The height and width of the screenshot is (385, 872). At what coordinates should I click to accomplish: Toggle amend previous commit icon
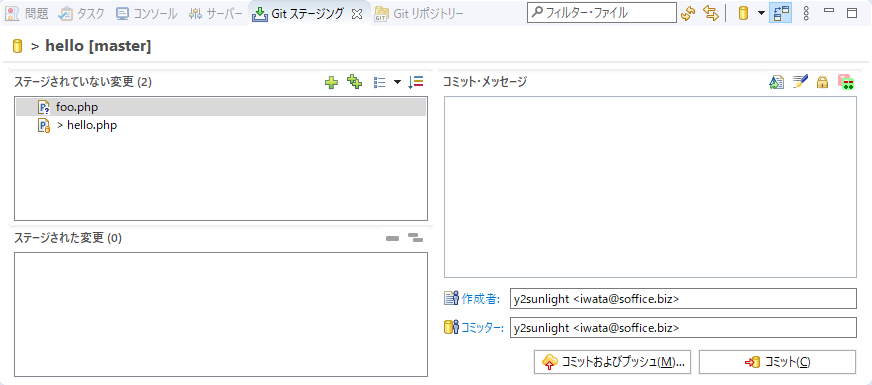tap(776, 82)
